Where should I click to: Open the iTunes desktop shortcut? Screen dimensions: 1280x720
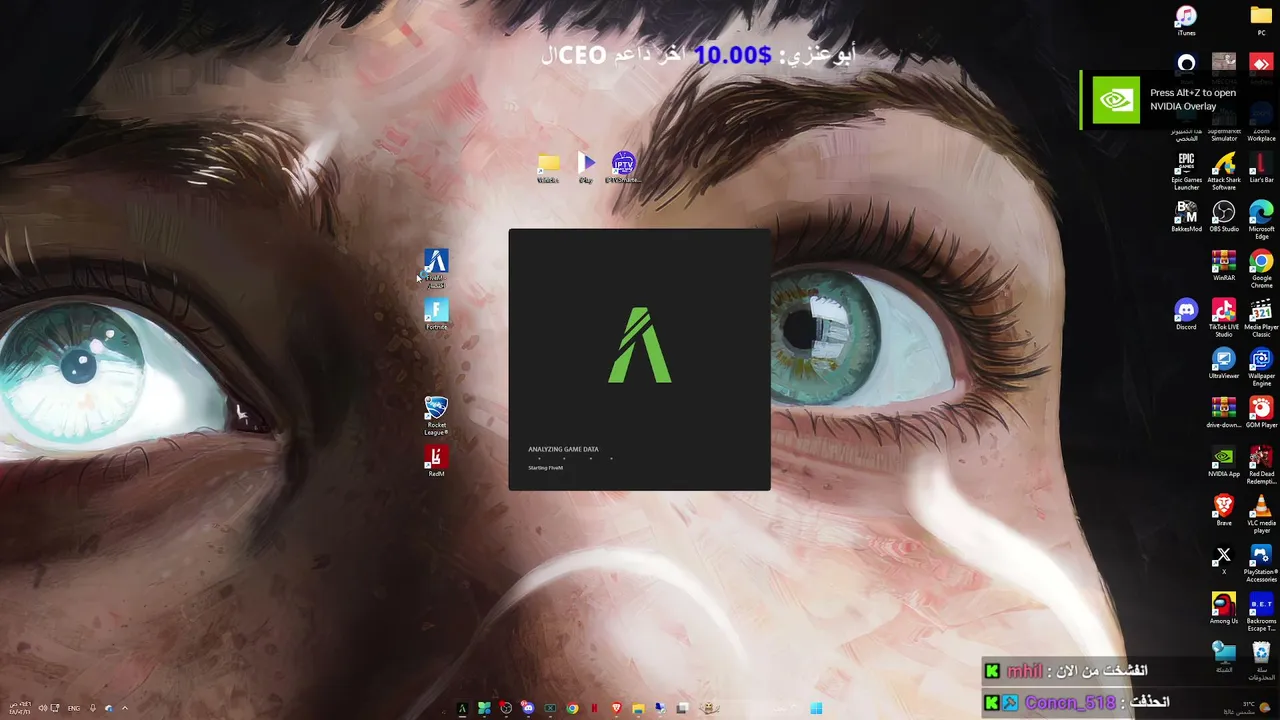click(x=1186, y=20)
